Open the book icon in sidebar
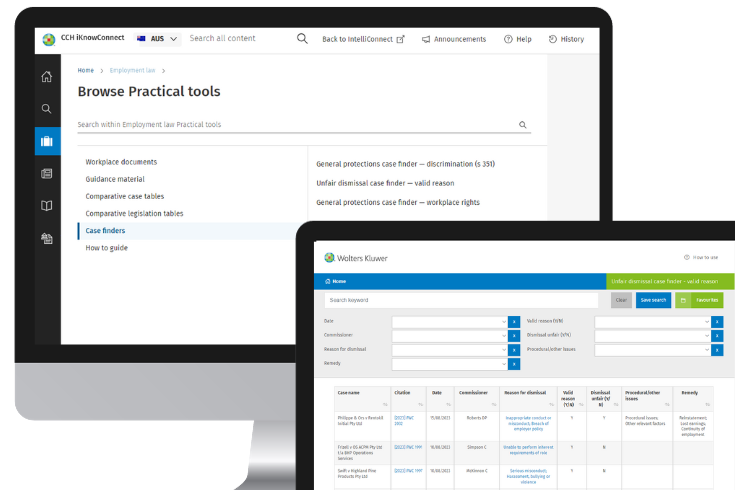The height and width of the screenshot is (490, 735). point(47,205)
